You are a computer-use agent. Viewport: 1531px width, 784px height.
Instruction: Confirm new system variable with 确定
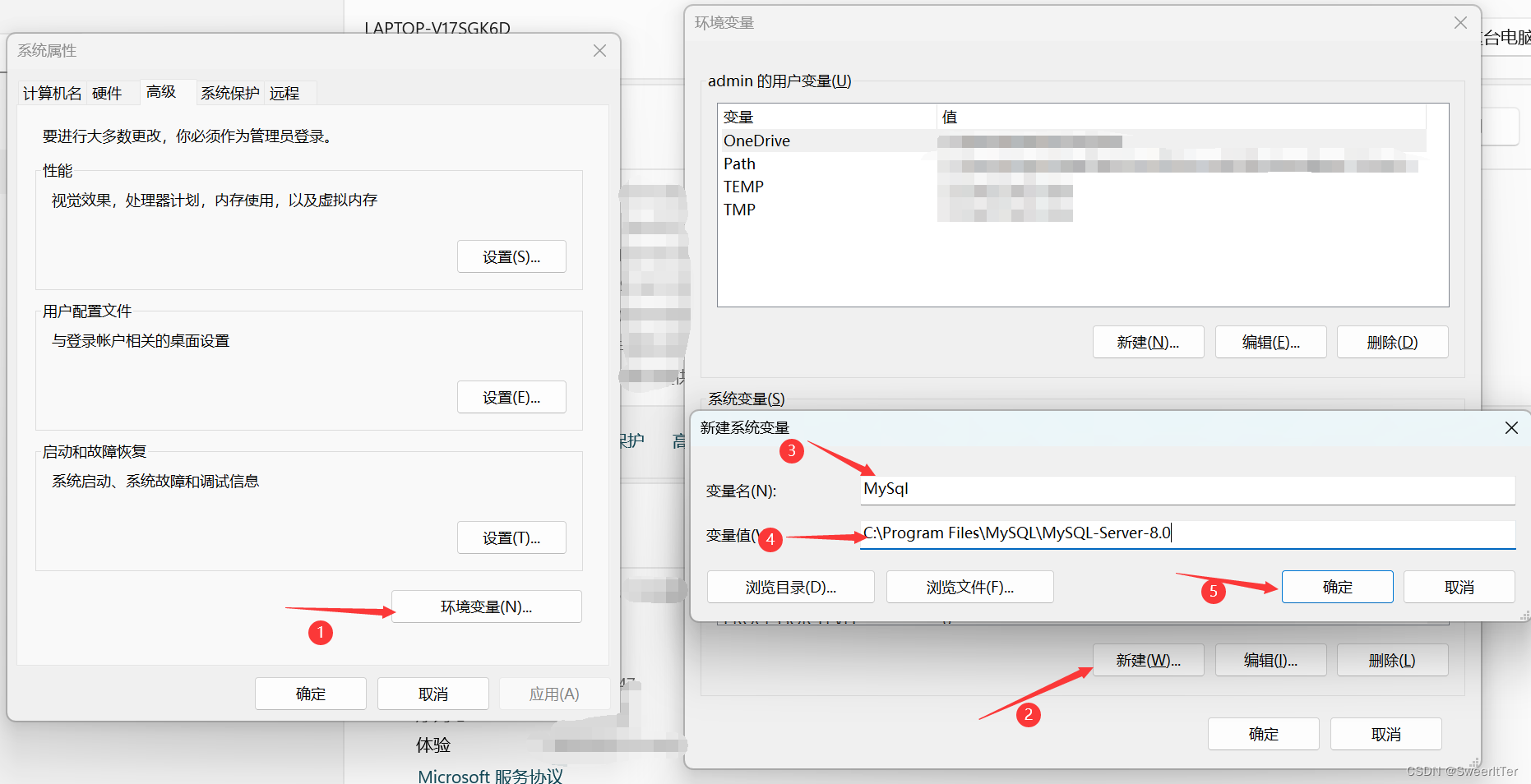[x=1337, y=586]
